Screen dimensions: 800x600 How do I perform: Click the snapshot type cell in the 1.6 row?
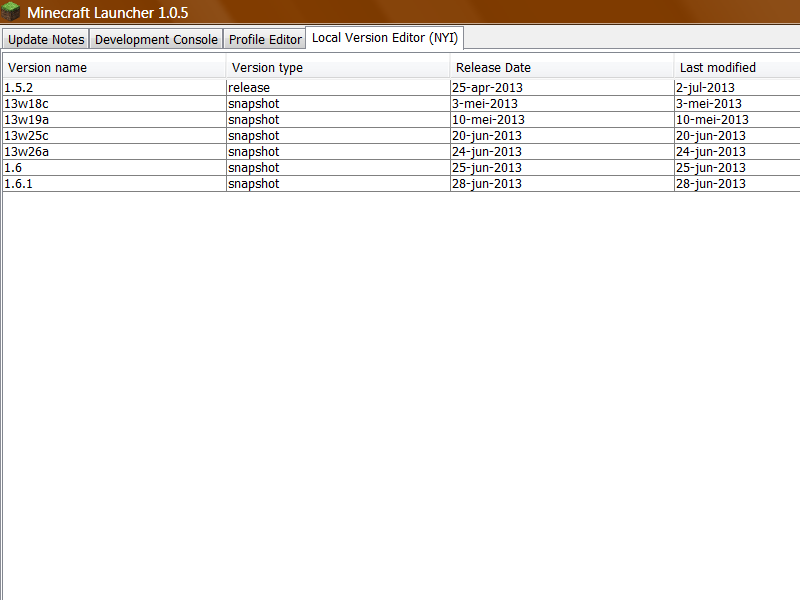point(338,167)
